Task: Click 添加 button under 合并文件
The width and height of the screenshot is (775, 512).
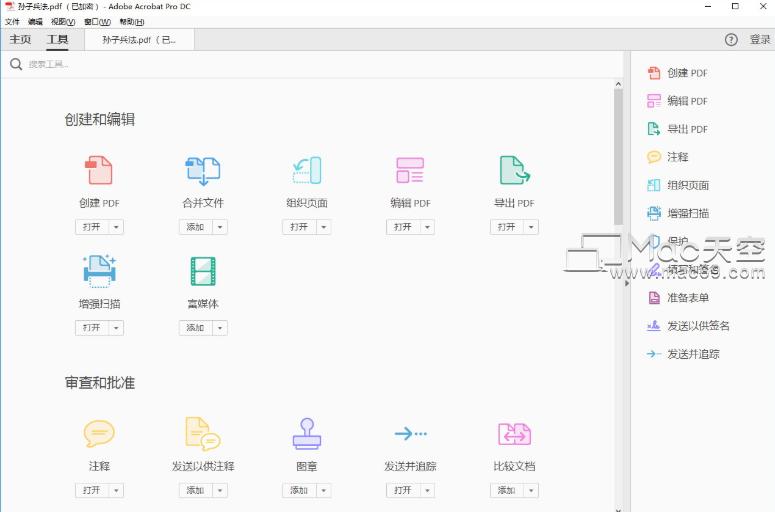Action: coord(196,227)
